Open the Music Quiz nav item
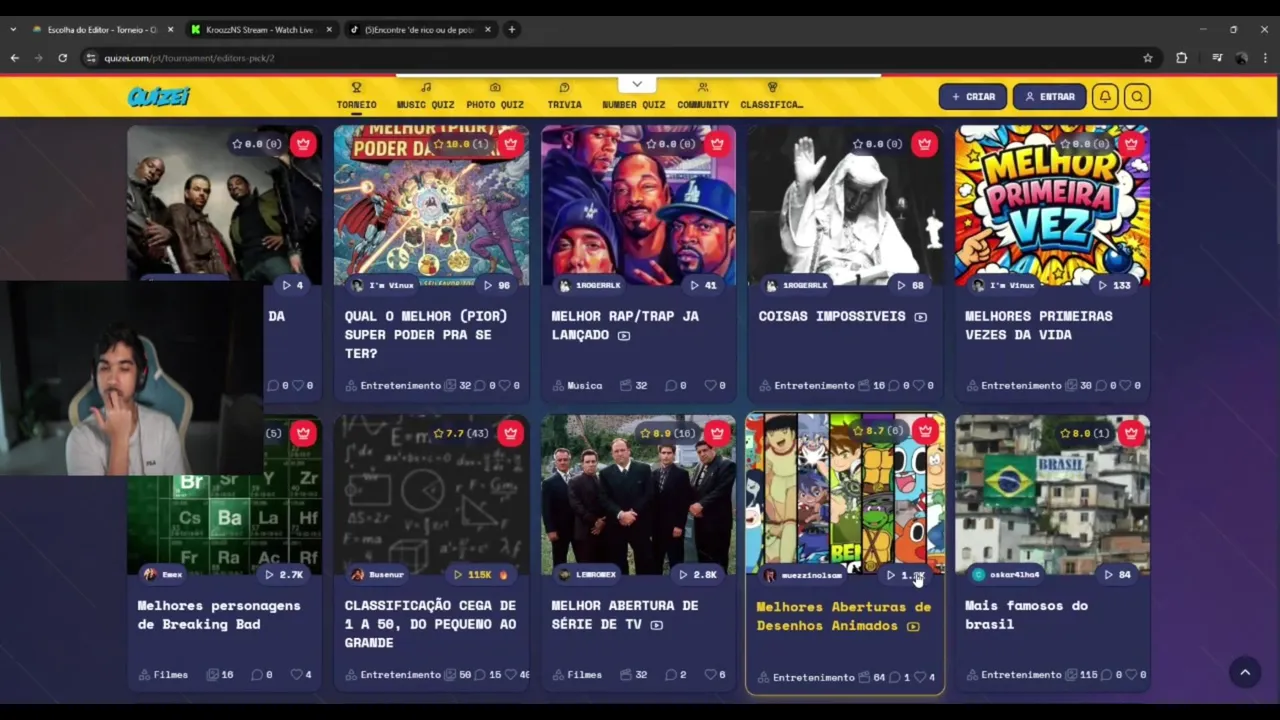Screen dimensions: 1280x720 (425, 96)
